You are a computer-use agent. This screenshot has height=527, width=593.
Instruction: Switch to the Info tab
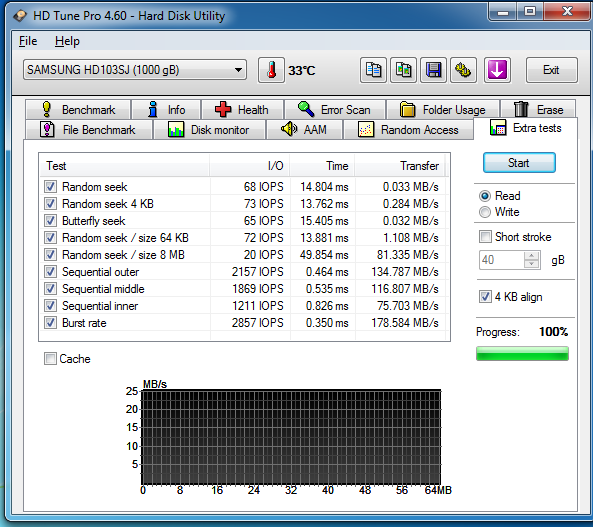(x=166, y=110)
